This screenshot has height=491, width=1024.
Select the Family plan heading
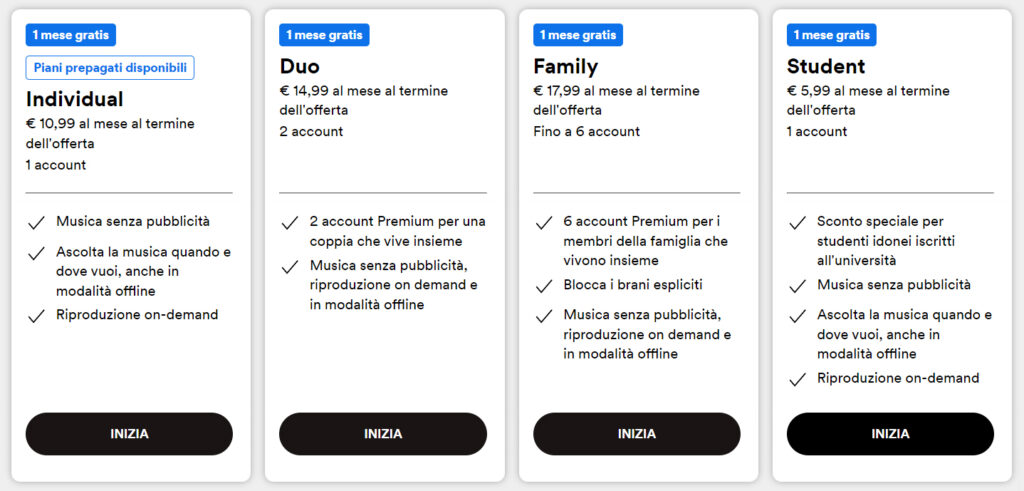coord(566,67)
